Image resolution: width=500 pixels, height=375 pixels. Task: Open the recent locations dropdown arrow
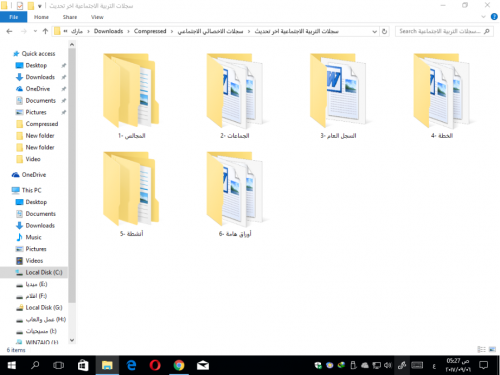[35, 31]
